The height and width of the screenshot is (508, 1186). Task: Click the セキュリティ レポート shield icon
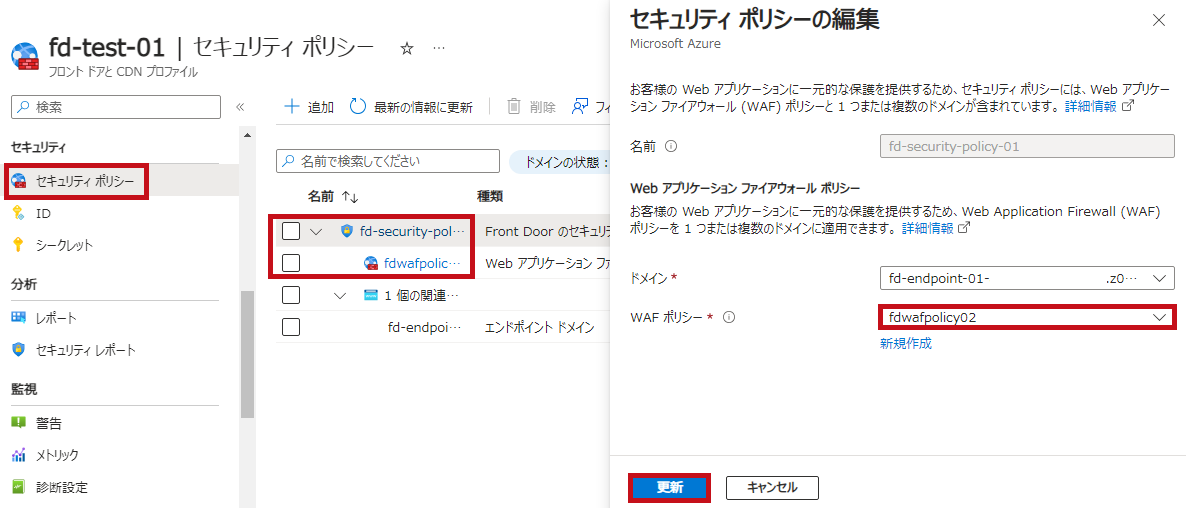tap(19, 350)
